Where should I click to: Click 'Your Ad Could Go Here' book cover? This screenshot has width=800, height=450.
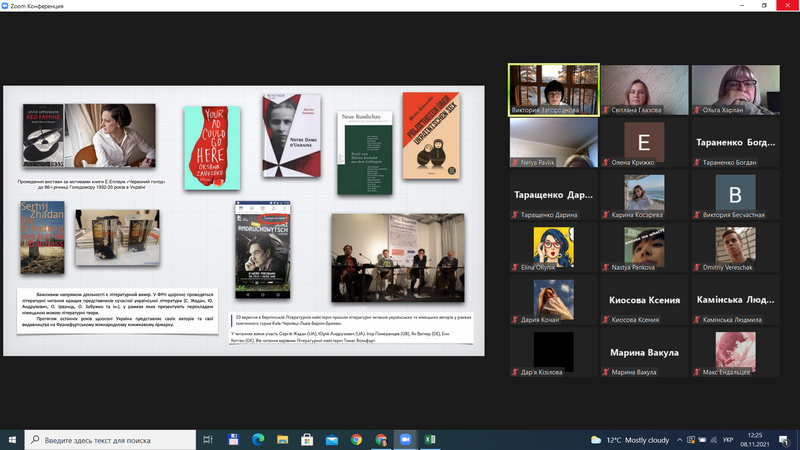click(212, 148)
